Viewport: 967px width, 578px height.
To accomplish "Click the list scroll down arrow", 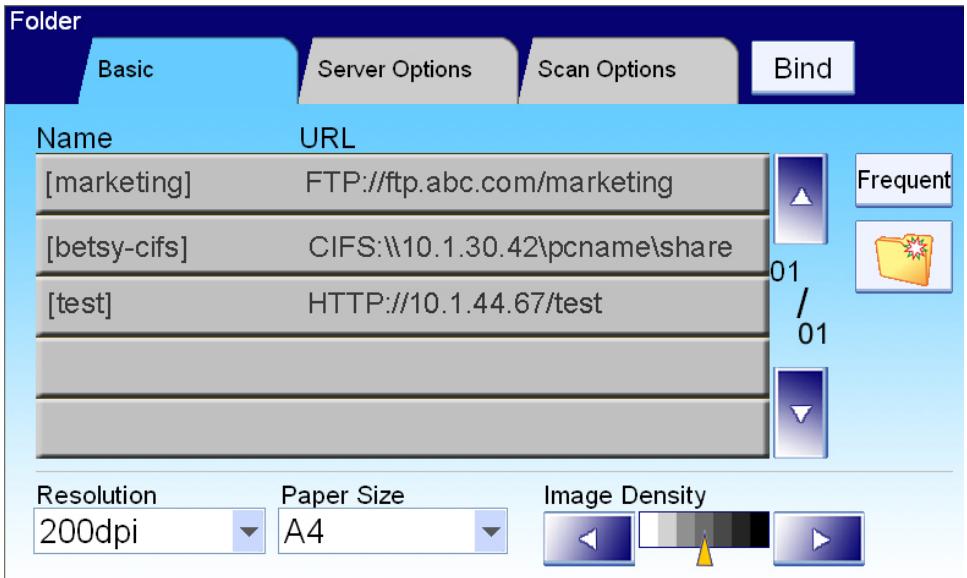I will 800,413.
